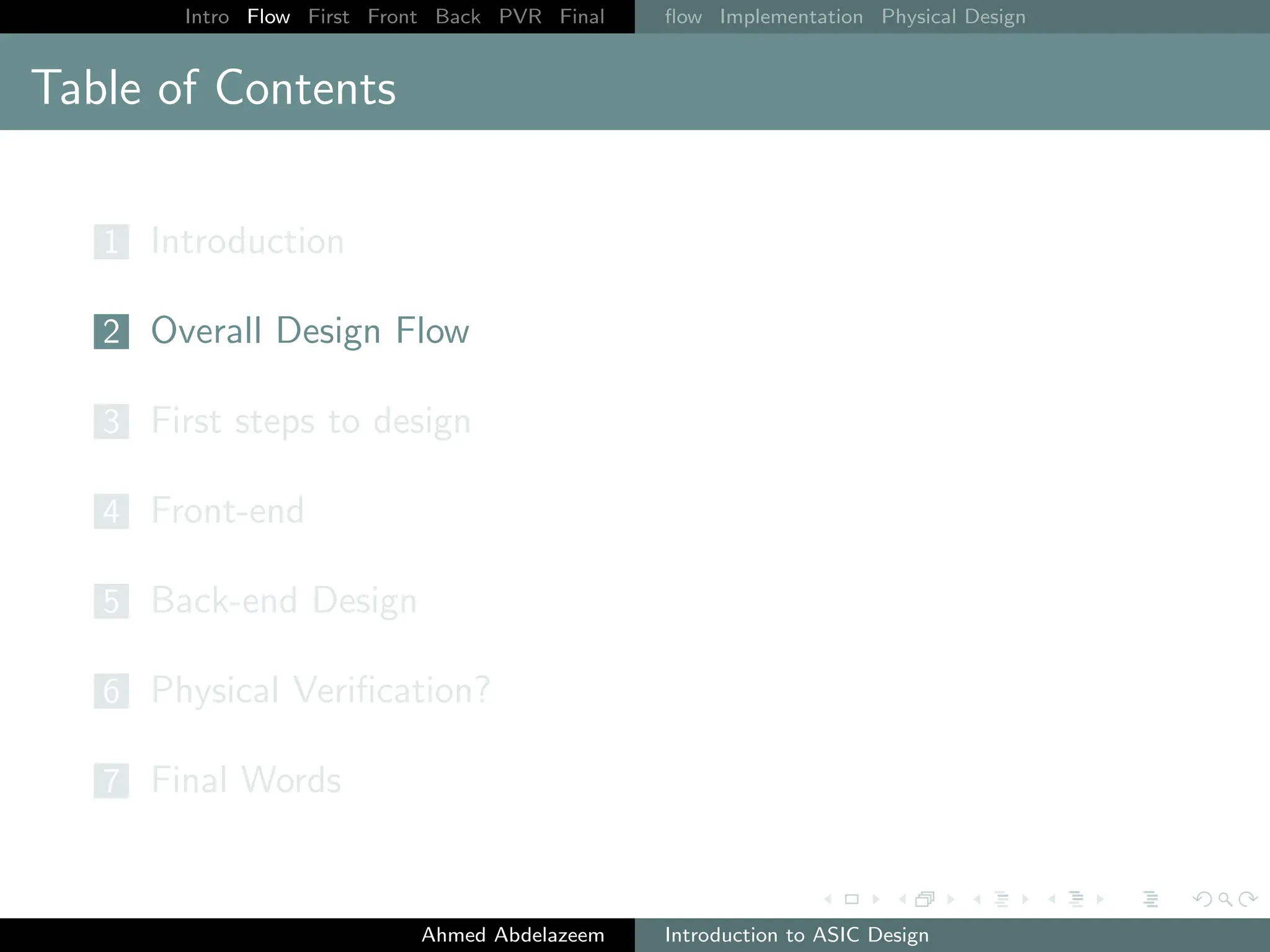1270x952 pixels.
Task: Click section number 5 box
Action: pos(112,601)
